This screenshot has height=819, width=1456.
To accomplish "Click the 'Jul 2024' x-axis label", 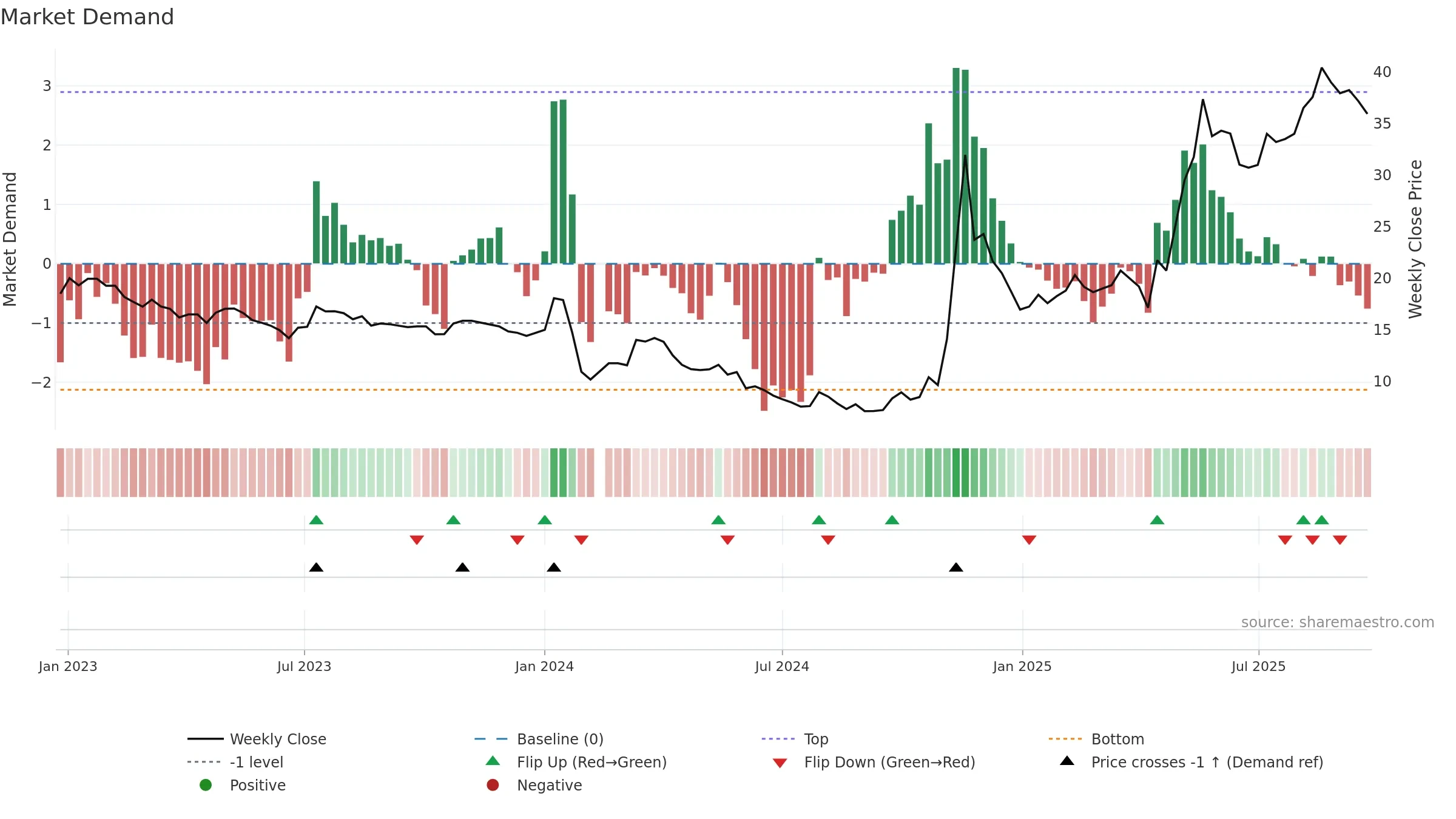I will pos(782,666).
